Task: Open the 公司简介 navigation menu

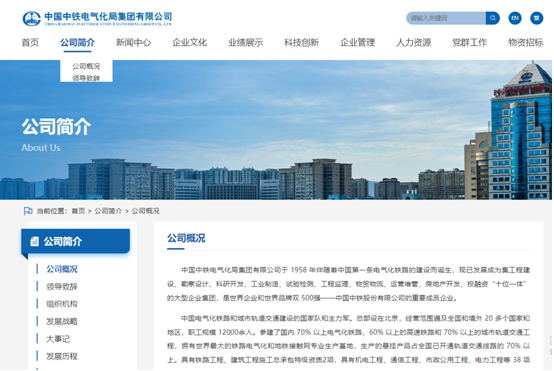Action: [x=77, y=43]
